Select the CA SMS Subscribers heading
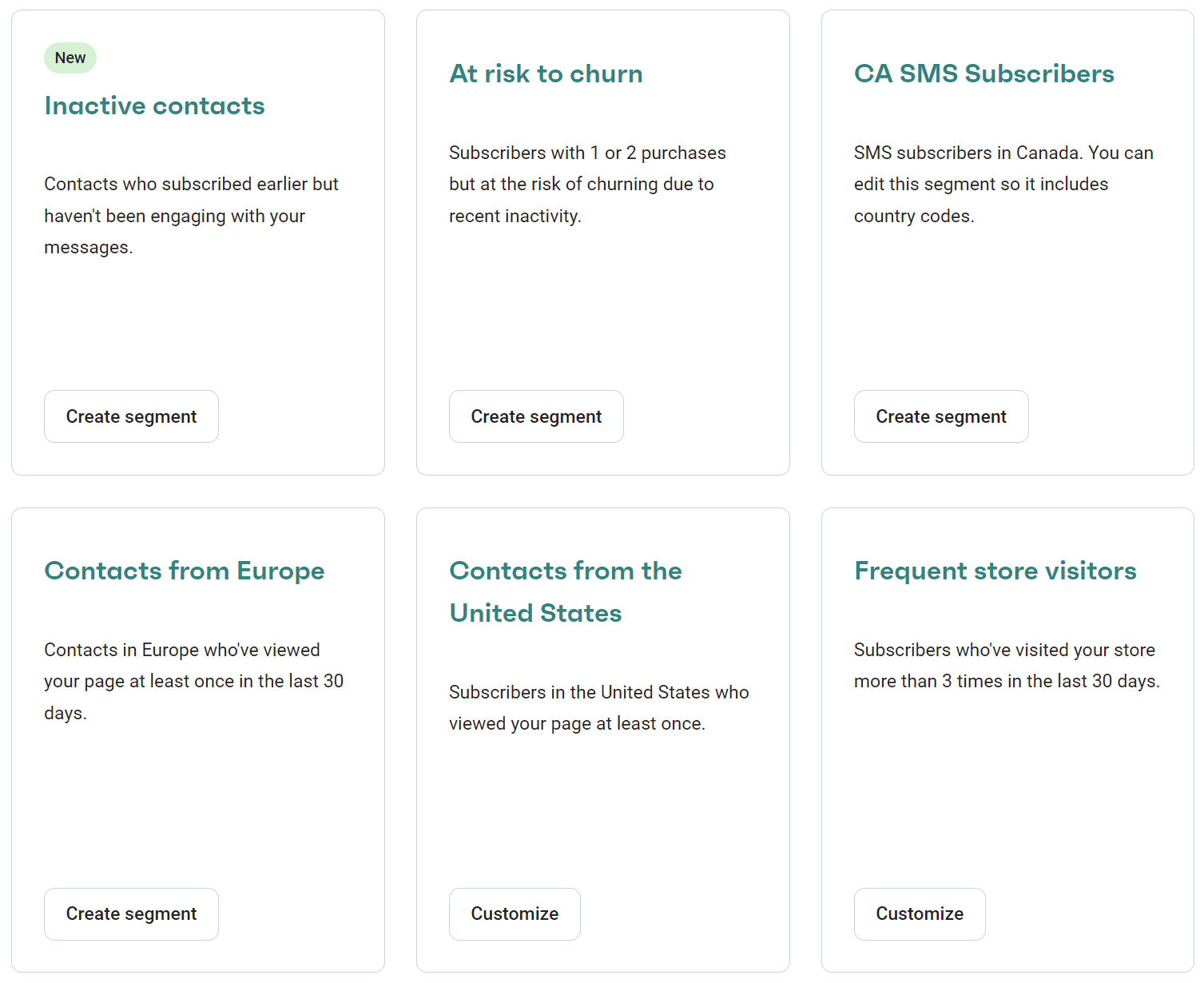Image resolution: width=1204 pixels, height=983 pixels. click(x=984, y=74)
